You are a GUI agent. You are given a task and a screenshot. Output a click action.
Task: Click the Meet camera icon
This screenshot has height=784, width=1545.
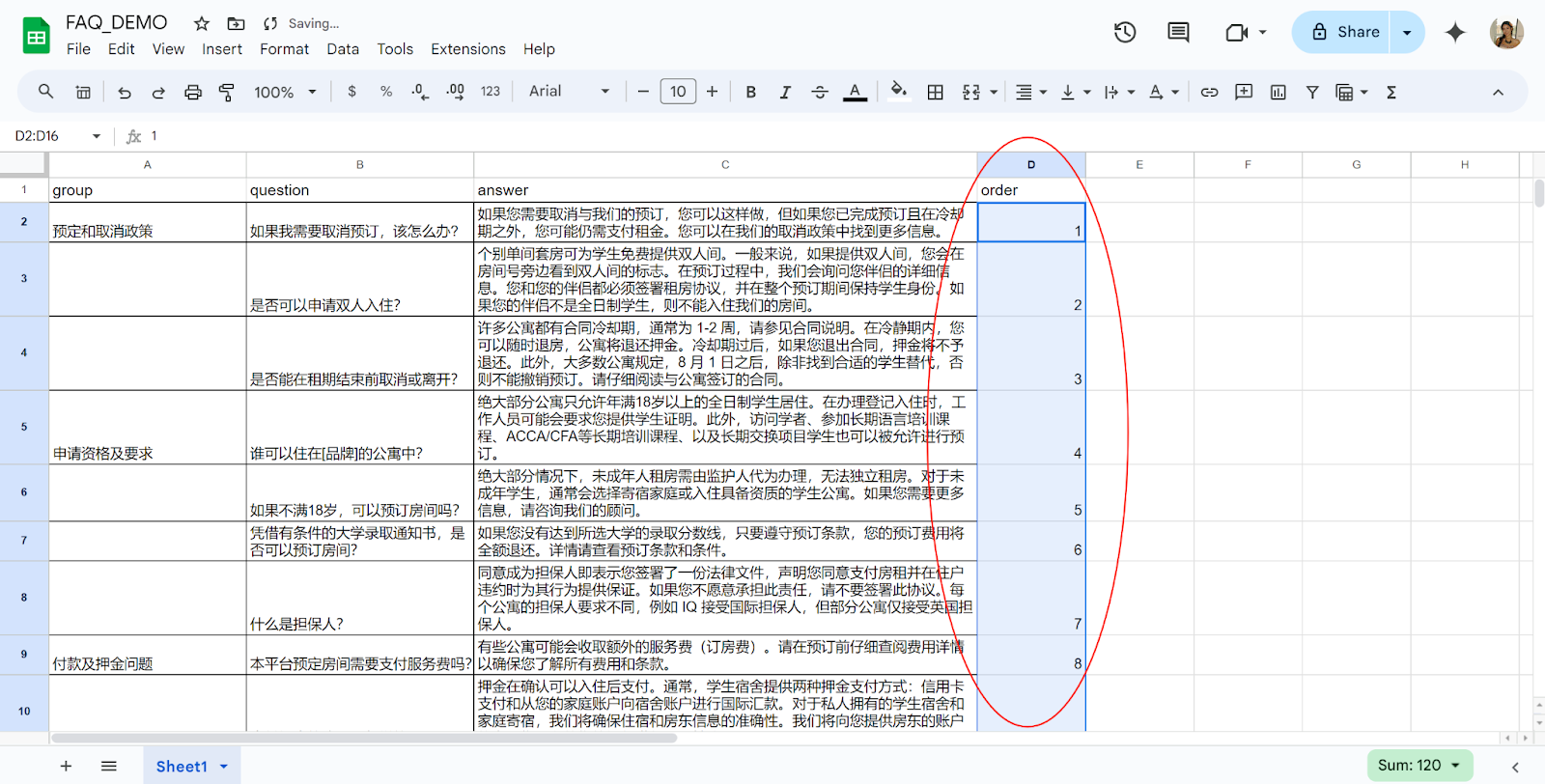[1236, 32]
